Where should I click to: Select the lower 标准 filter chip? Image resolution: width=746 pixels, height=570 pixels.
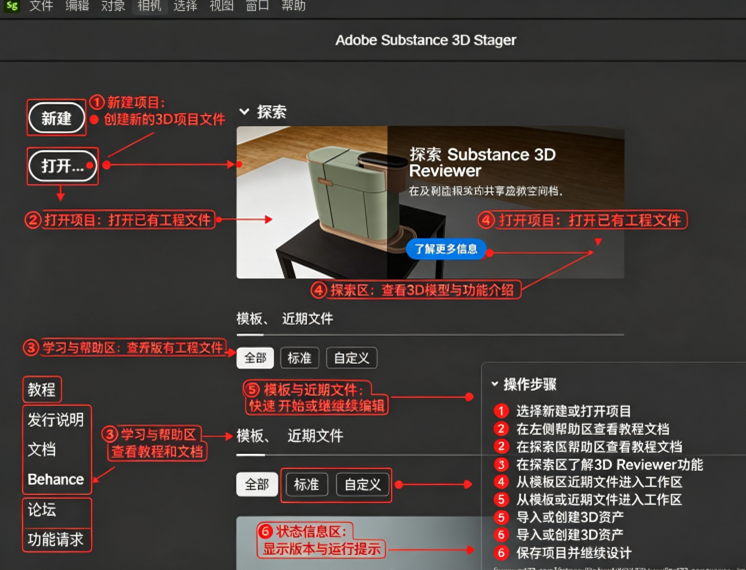[x=306, y=484]
